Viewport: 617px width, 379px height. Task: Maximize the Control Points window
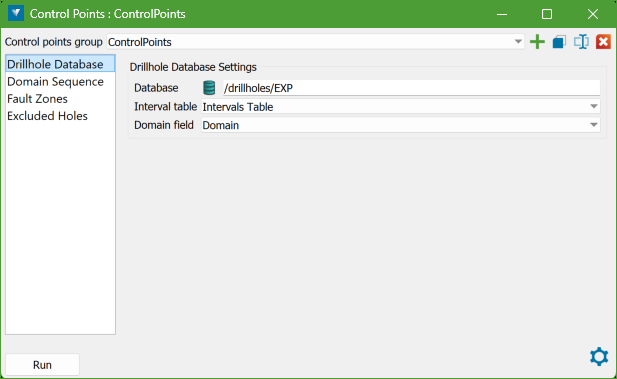547,14
